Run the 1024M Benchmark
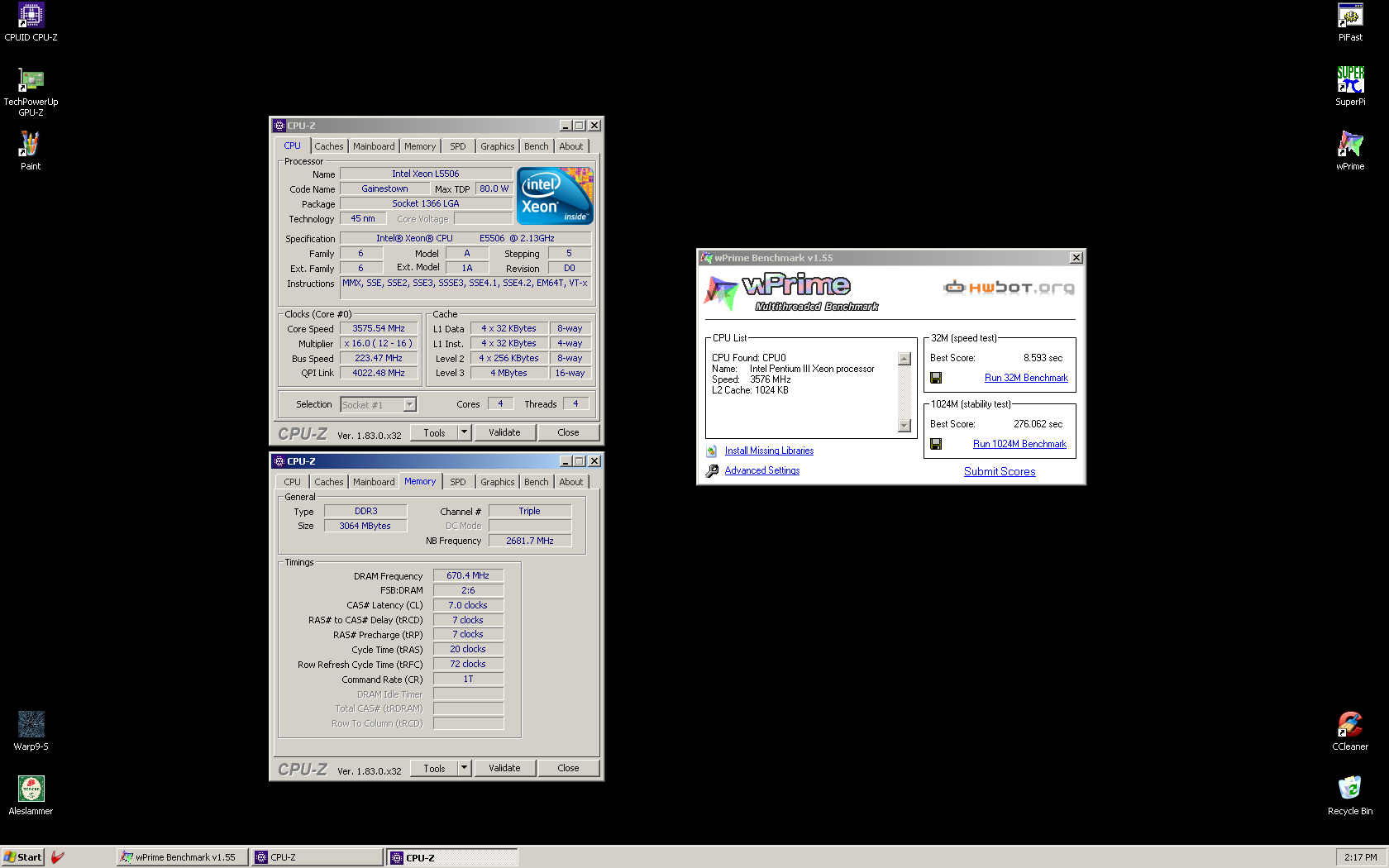The width and height of the screenshot is (1389, 868). coord(1019,444)
